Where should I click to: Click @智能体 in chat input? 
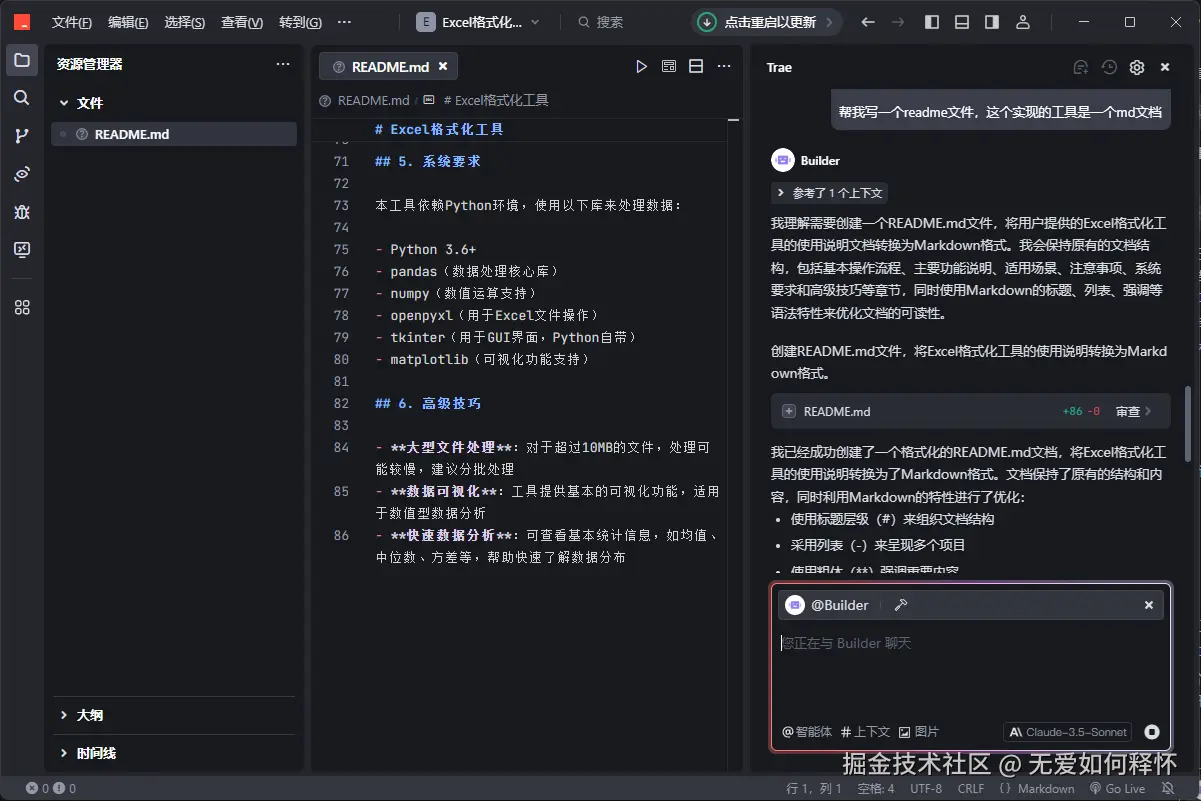pos(807,732)
